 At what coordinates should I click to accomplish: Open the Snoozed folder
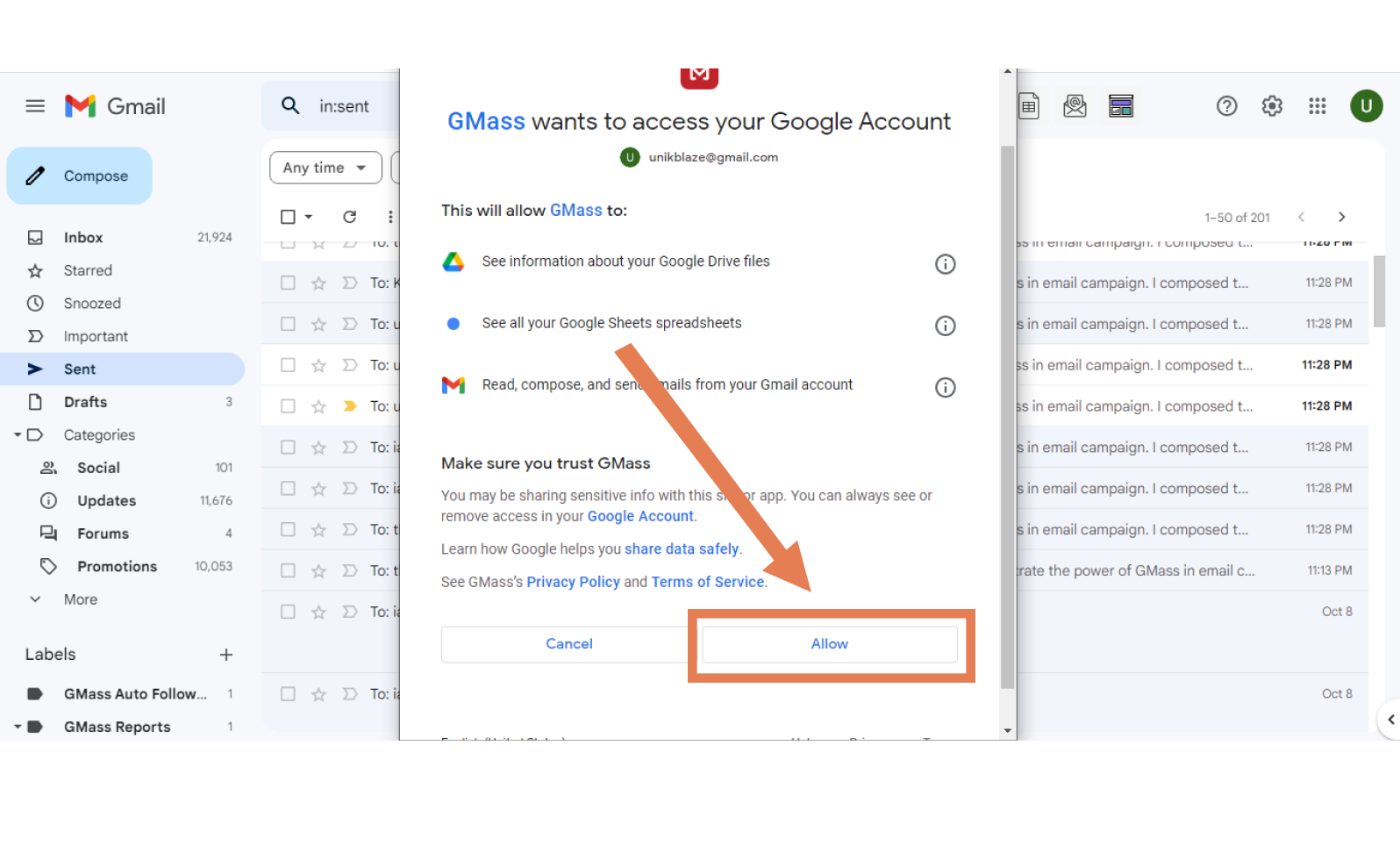click(x=123, y=304)
